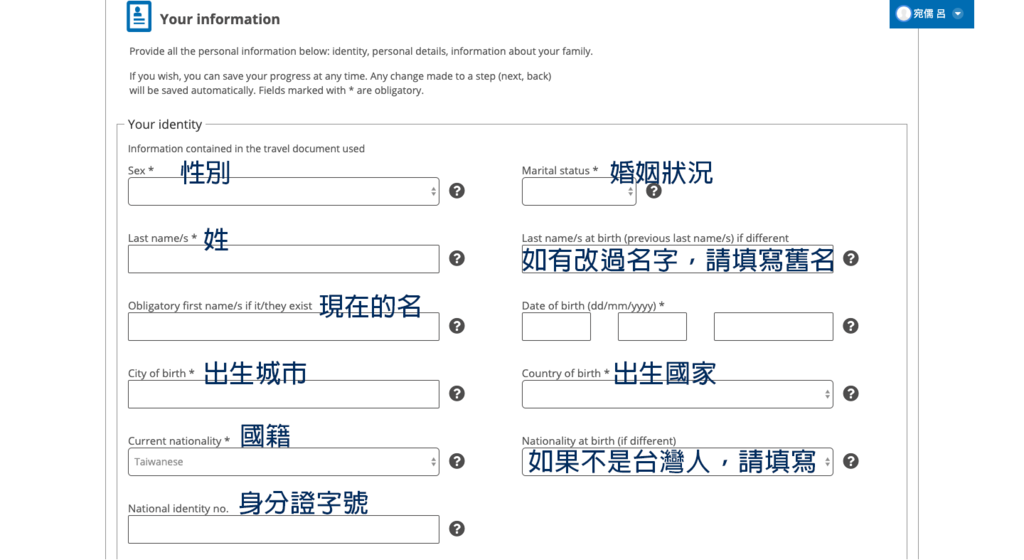The width and height of the screenshot is (1024, 560).
Task: Focus the Last name/s input field
Action: point(283,259)
